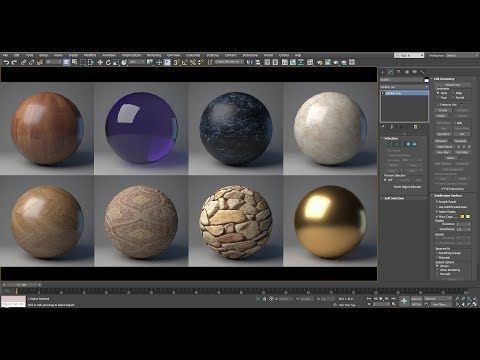
Task: Click the object color swatch beside name field
Action: (426, 80)
